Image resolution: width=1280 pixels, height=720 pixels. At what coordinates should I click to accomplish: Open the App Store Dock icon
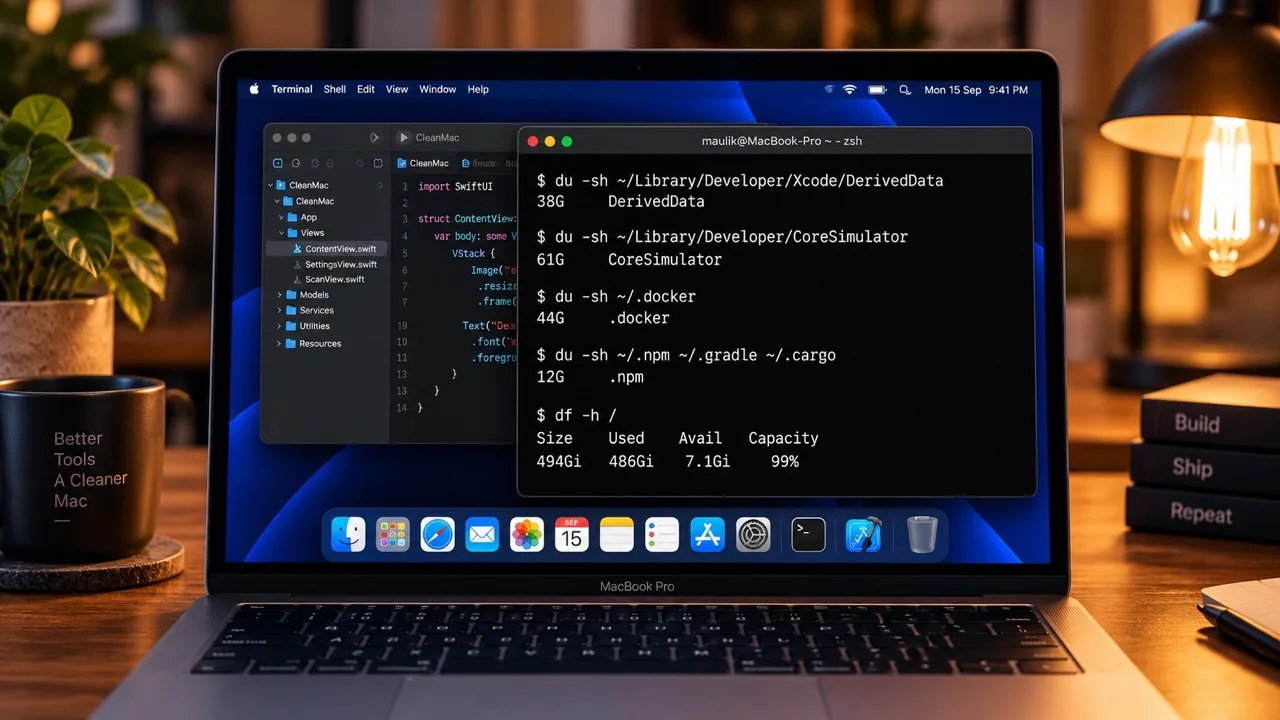point(707,535)
